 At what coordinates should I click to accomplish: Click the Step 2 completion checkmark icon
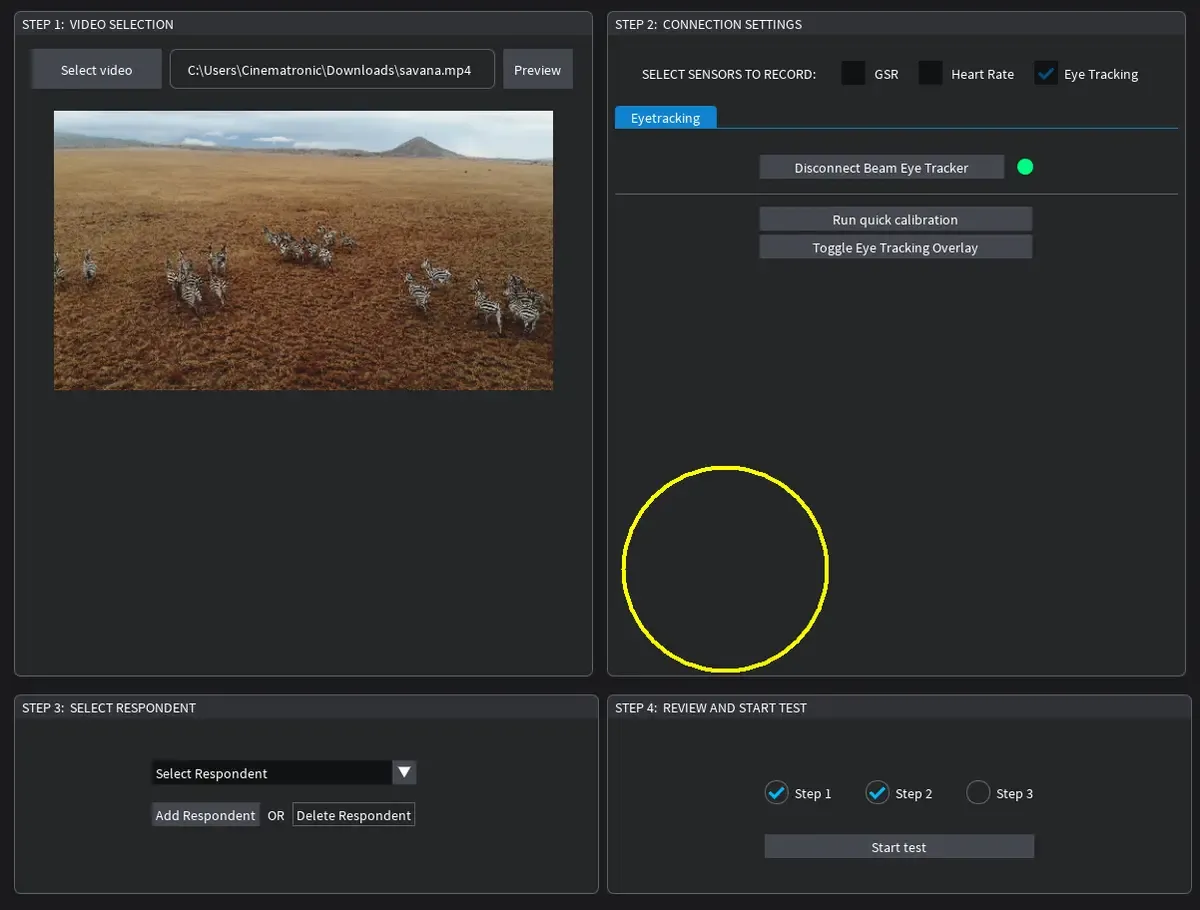click(877, 792)
